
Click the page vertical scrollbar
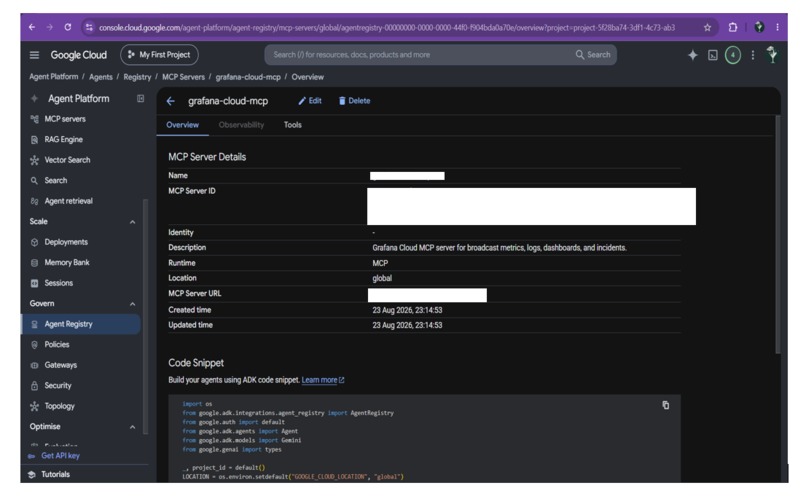tap(778, 234)
